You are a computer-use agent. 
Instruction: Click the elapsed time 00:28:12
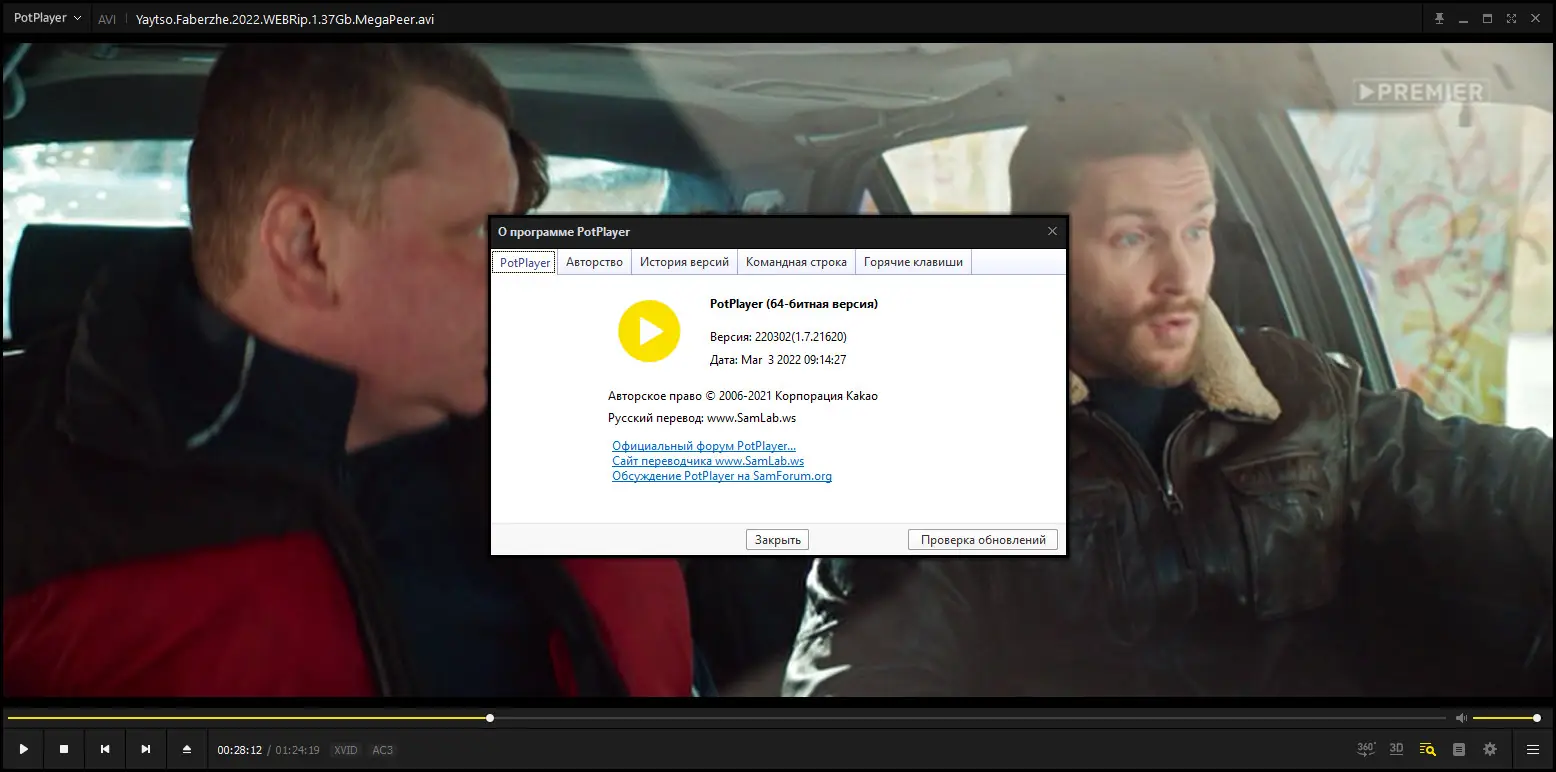tap(239, 750)
